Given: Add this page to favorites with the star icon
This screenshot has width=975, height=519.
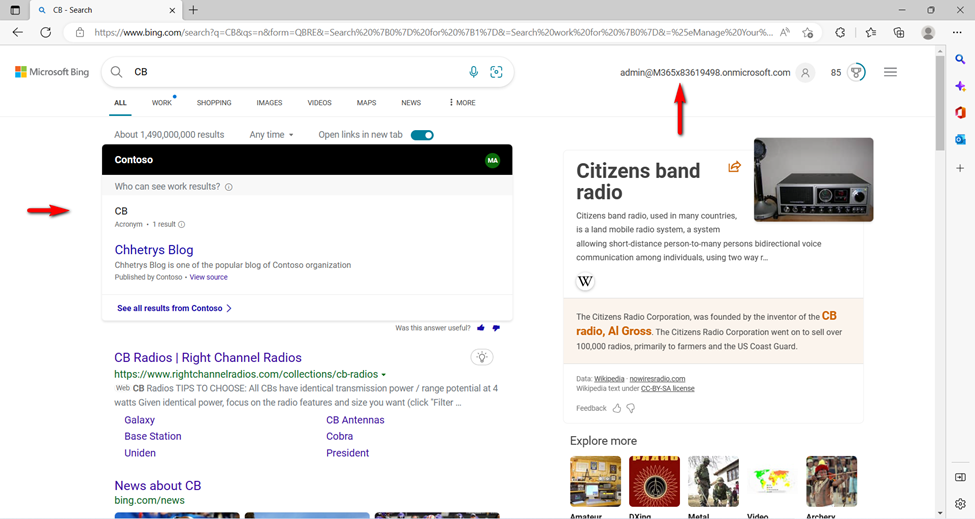Looking at the screenshot, I should pyautogui.click(x=808, y=32).
